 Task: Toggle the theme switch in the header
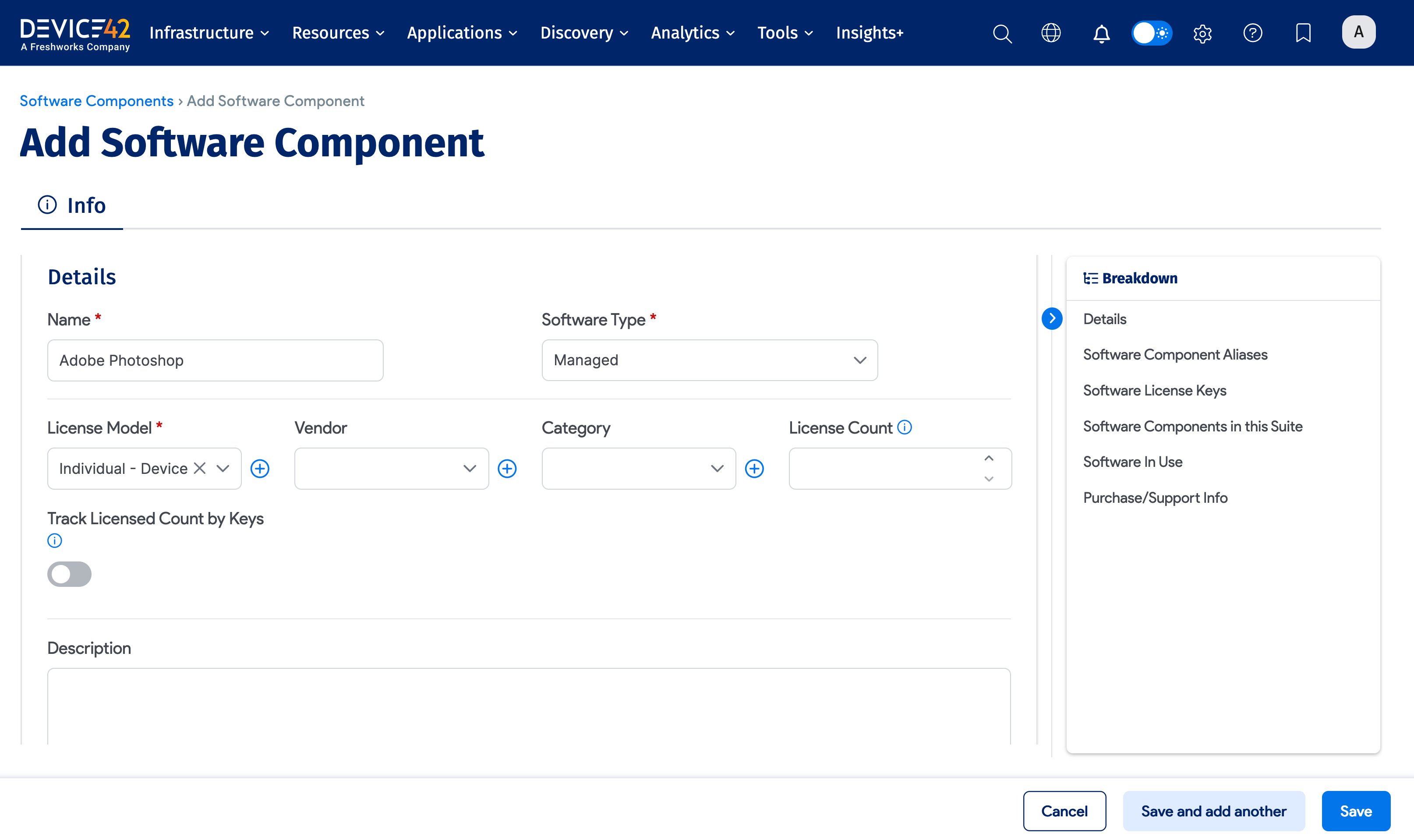1152,33
